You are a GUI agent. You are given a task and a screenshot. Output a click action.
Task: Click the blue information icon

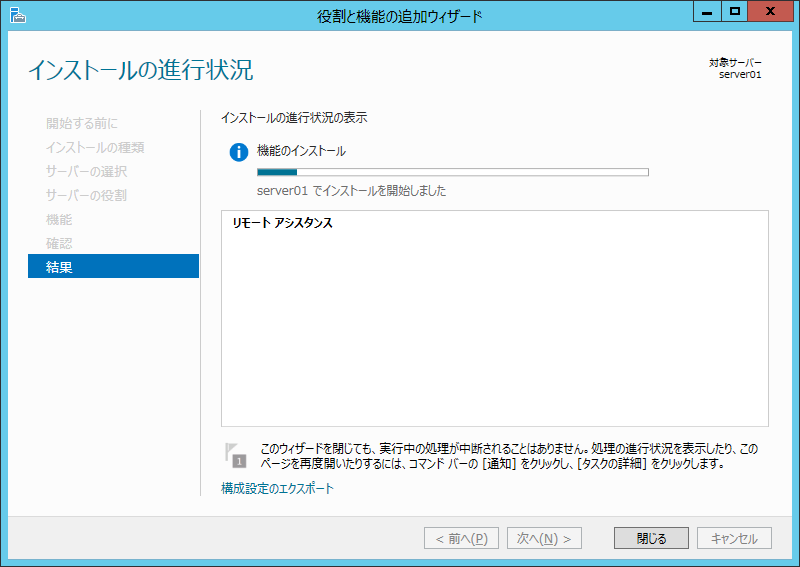(238, 152)
